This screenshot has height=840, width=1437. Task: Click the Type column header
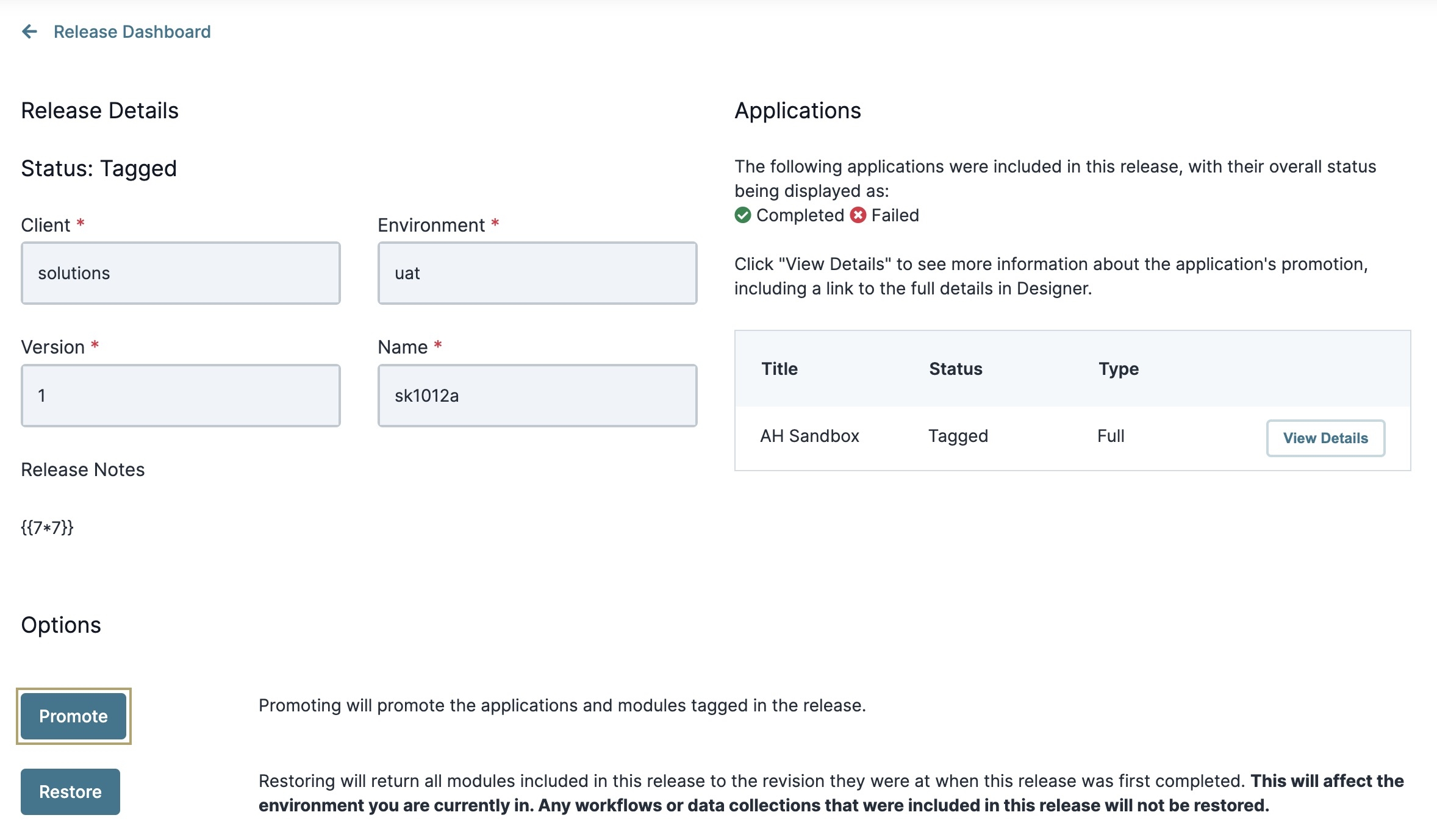click(x=1119, y=369)
